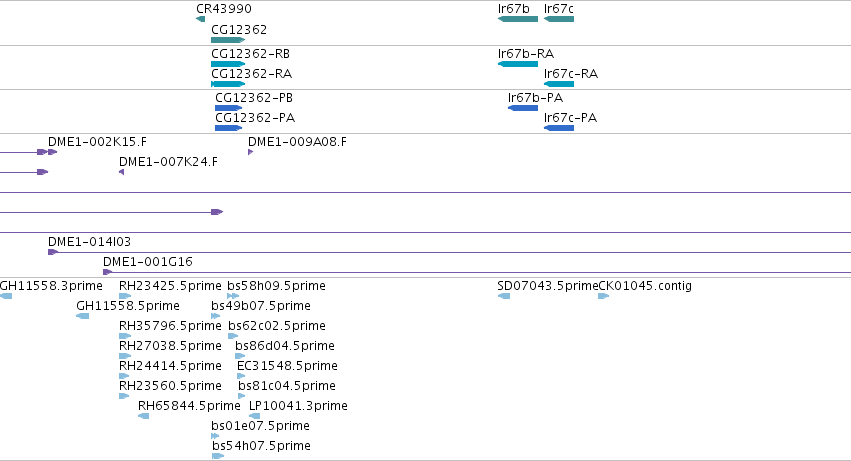Select the LP10041.3prime EST glyph
851x461 pixels.
point(254,416)
